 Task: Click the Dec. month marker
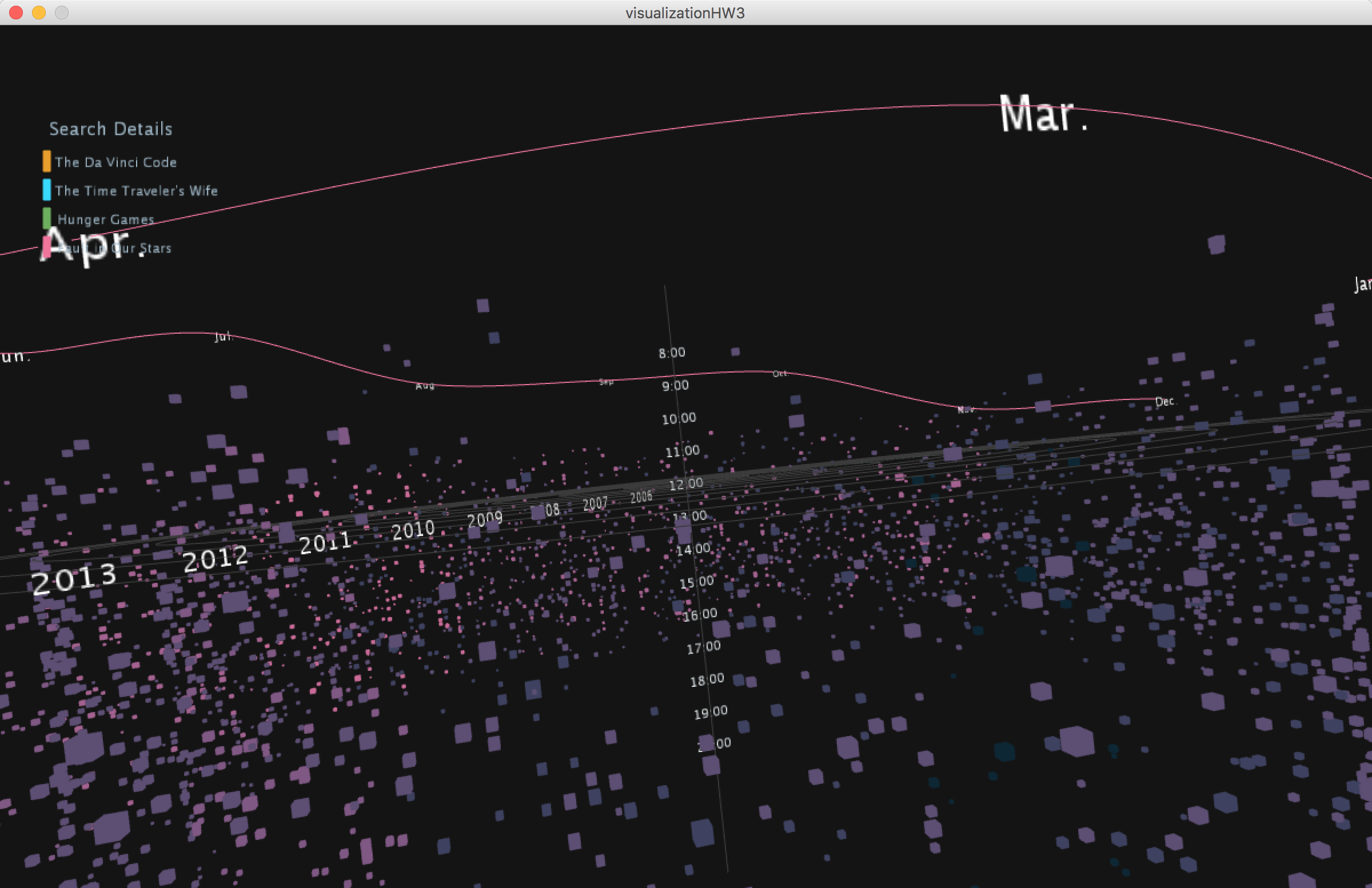click(1164, 401)
